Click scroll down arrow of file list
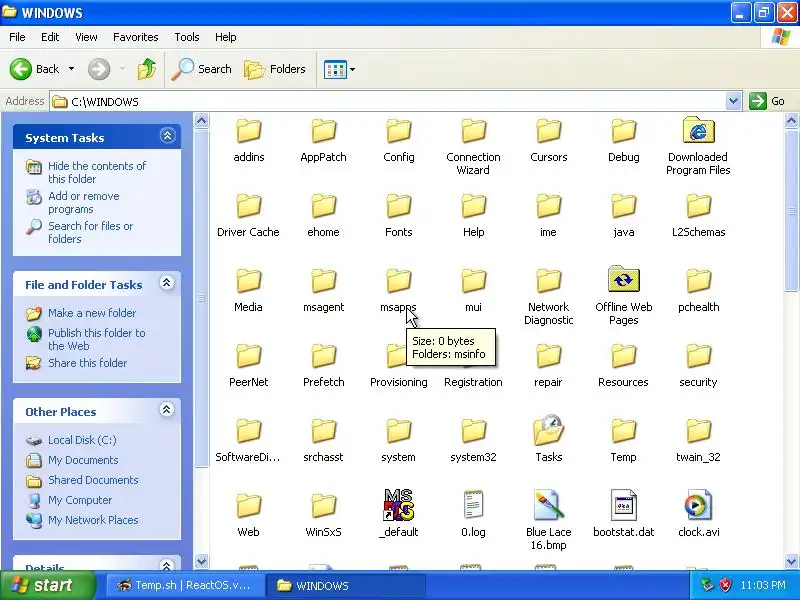The image size is (800, 600). [791, 561]
